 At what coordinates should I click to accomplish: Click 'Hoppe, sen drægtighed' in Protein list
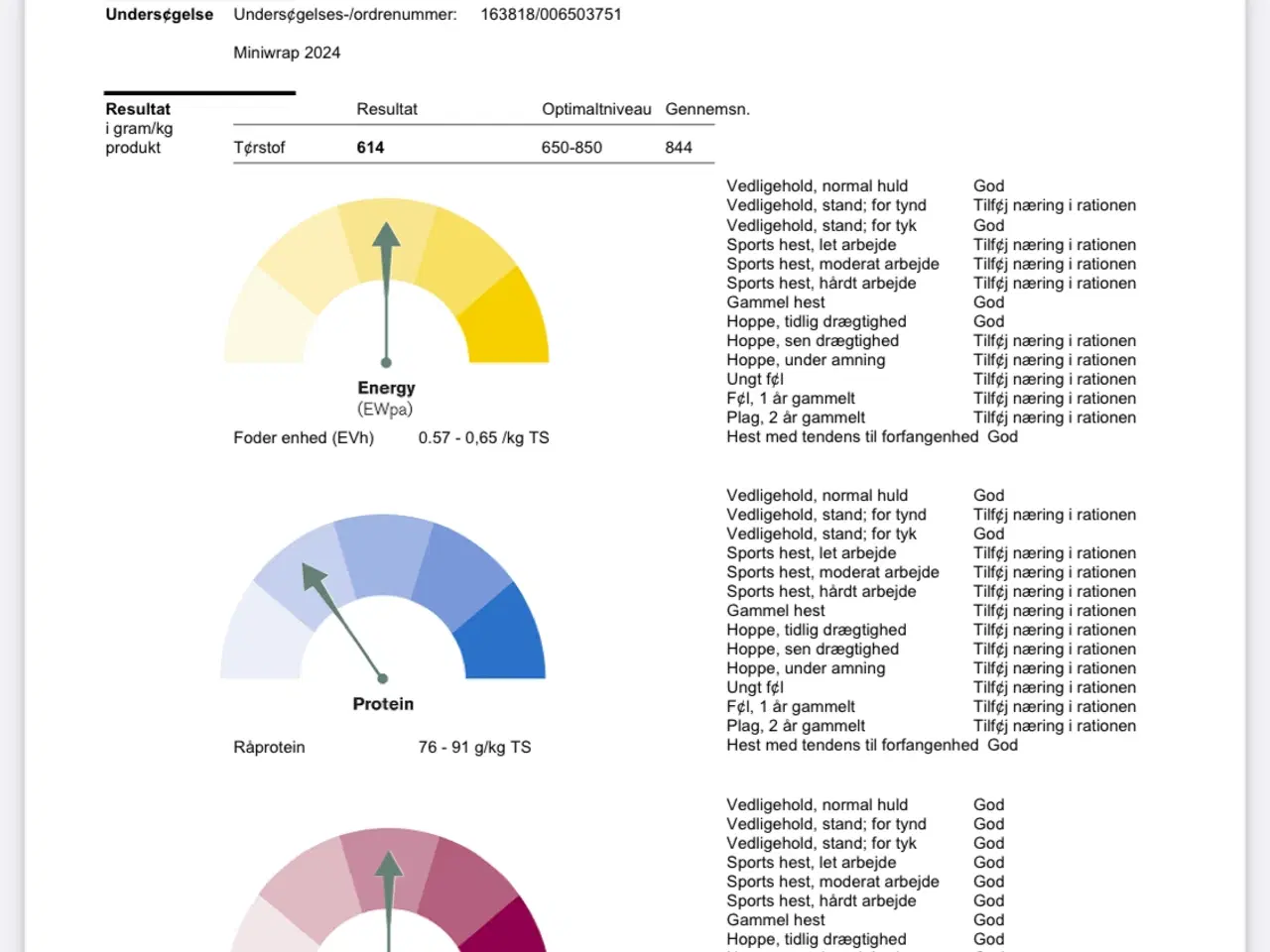coord(813,649)
